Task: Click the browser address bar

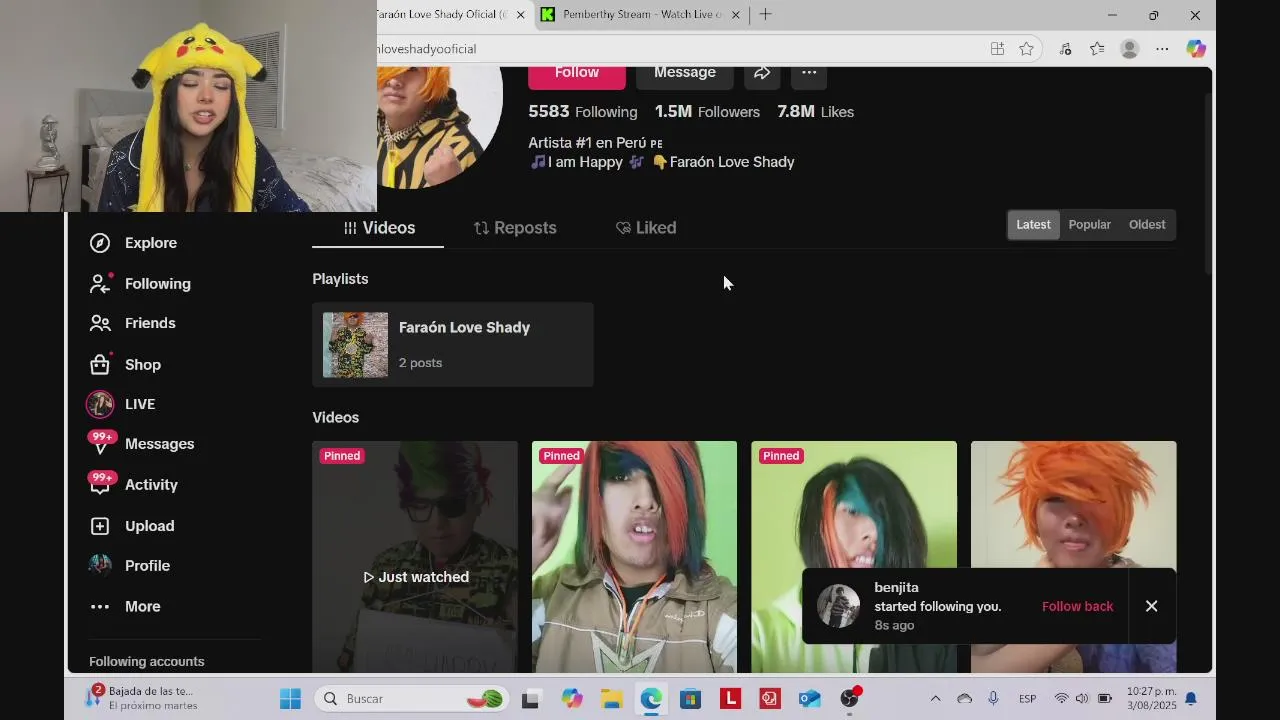Action: coord(680,49)
